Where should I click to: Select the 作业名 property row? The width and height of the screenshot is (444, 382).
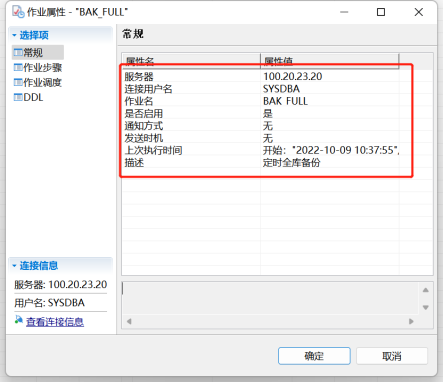pyautogui.click(x=261, y=101)
